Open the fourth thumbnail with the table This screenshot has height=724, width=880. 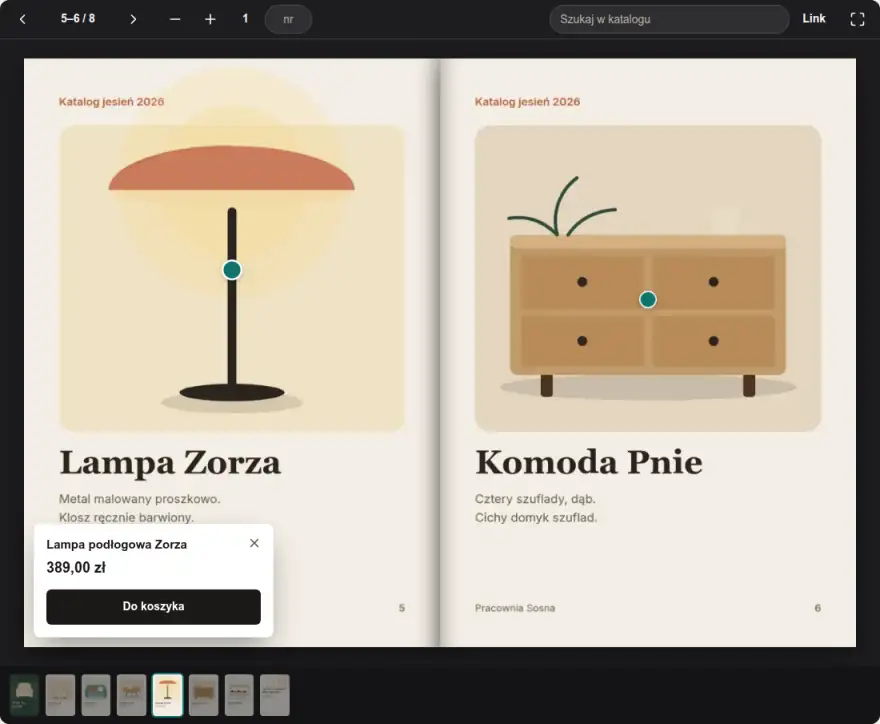[x=131, y=695]
